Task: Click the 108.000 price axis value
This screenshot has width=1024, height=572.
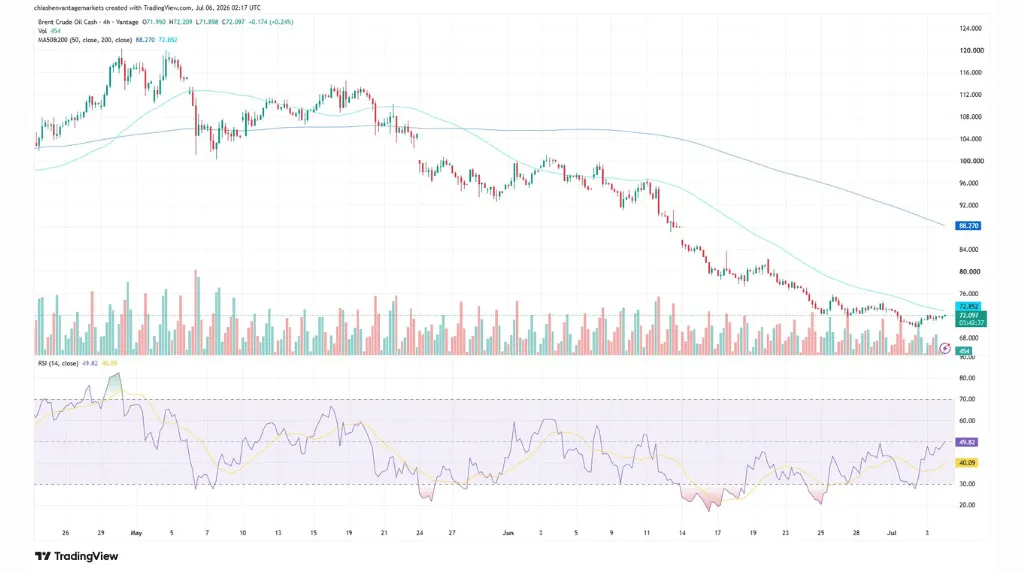Action: 971,117
